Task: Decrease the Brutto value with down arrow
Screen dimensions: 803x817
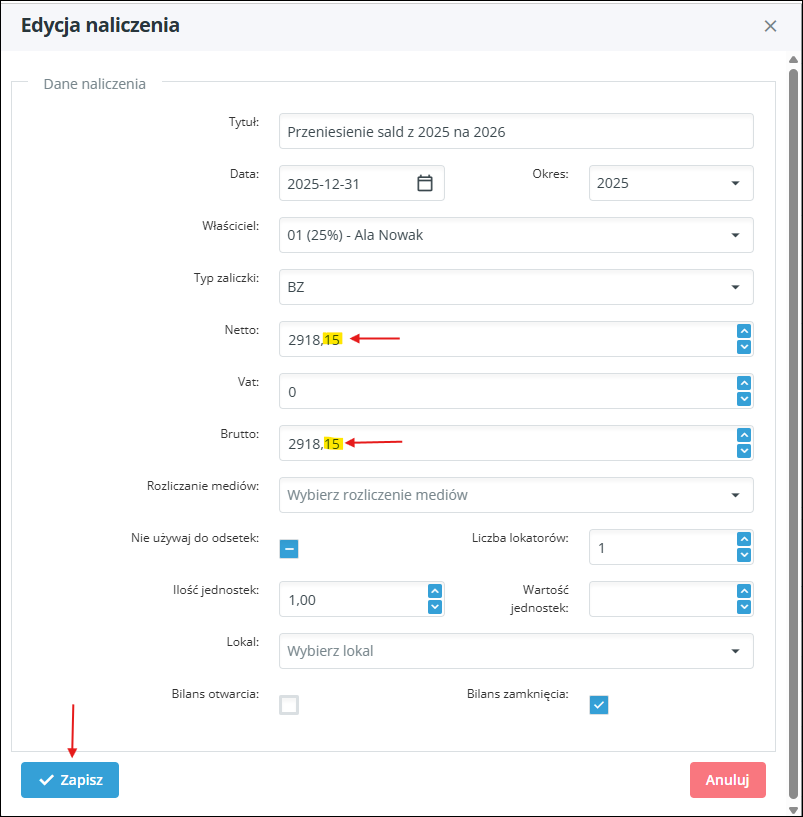Action: 743,451
